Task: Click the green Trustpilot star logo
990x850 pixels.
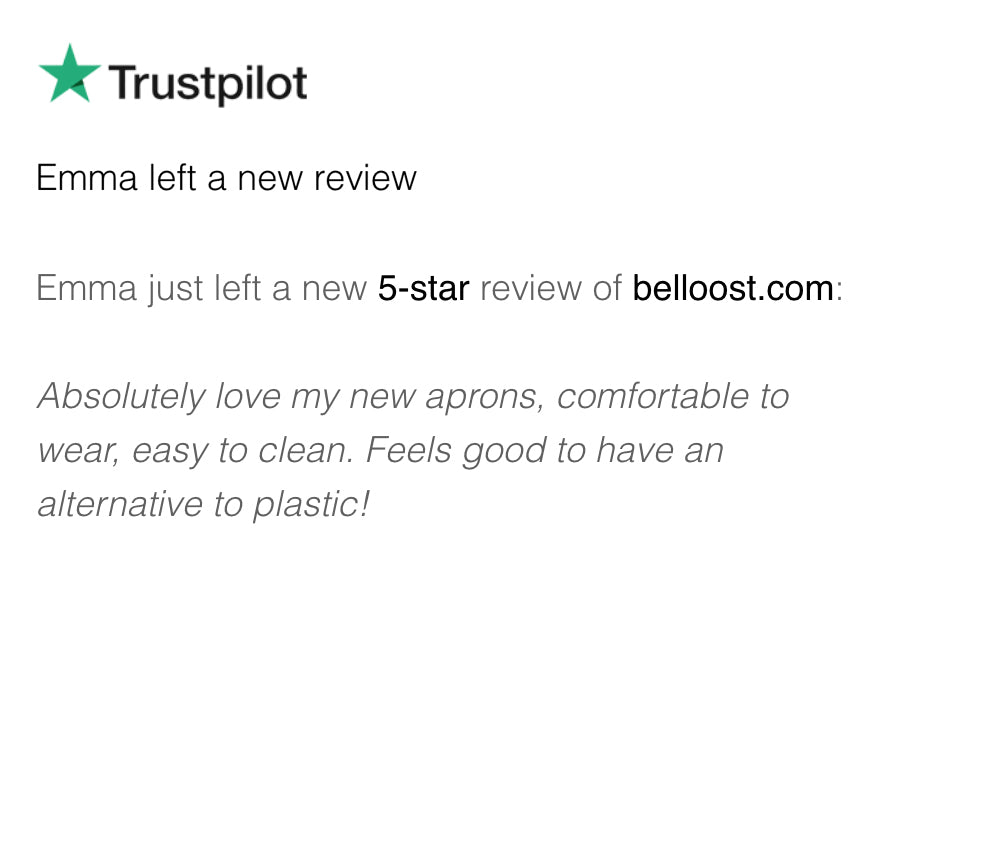Action: pos(69,73)
